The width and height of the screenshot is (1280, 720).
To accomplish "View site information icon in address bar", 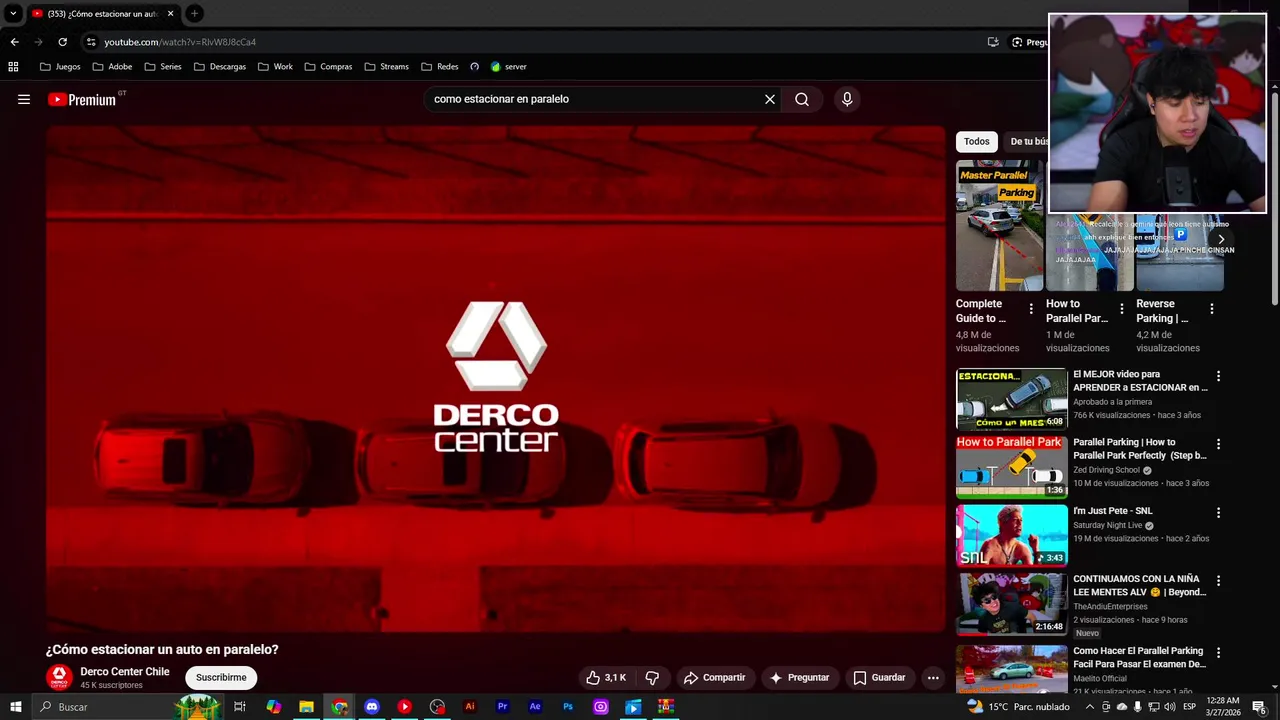I will pyautogui.click(x=91, y=42).
